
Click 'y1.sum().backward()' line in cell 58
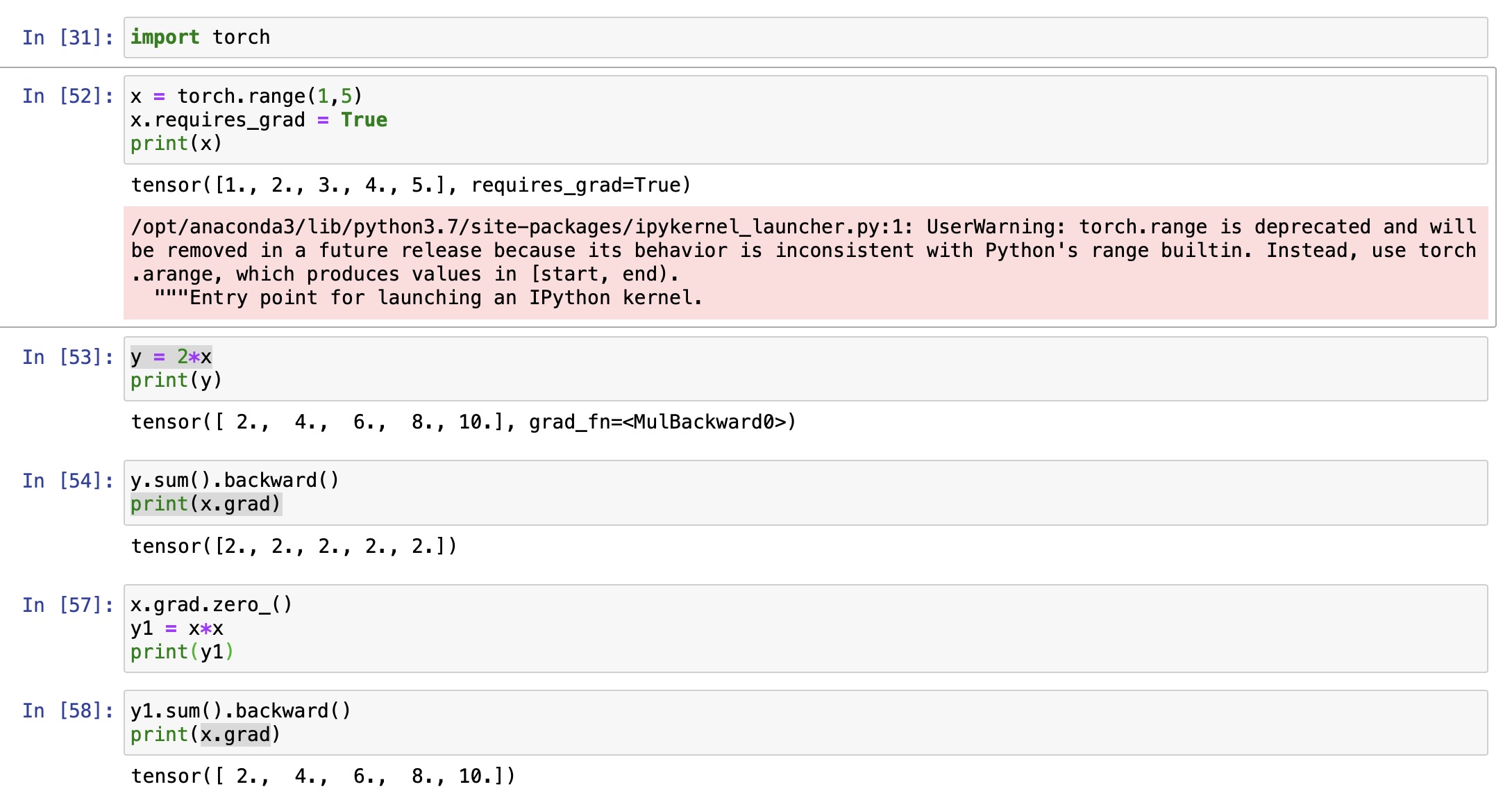240,711
